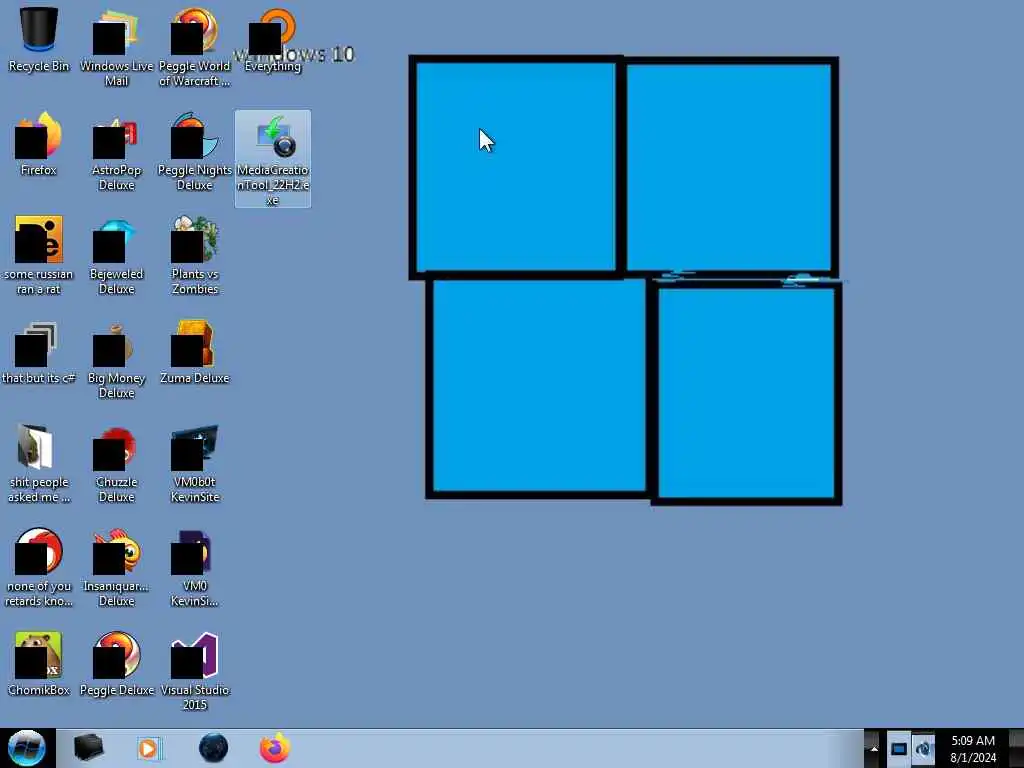Select MediaCreationTool_22H2.exe on desktop
This screenshot has height=768, width=1024.
coord(273,159)
